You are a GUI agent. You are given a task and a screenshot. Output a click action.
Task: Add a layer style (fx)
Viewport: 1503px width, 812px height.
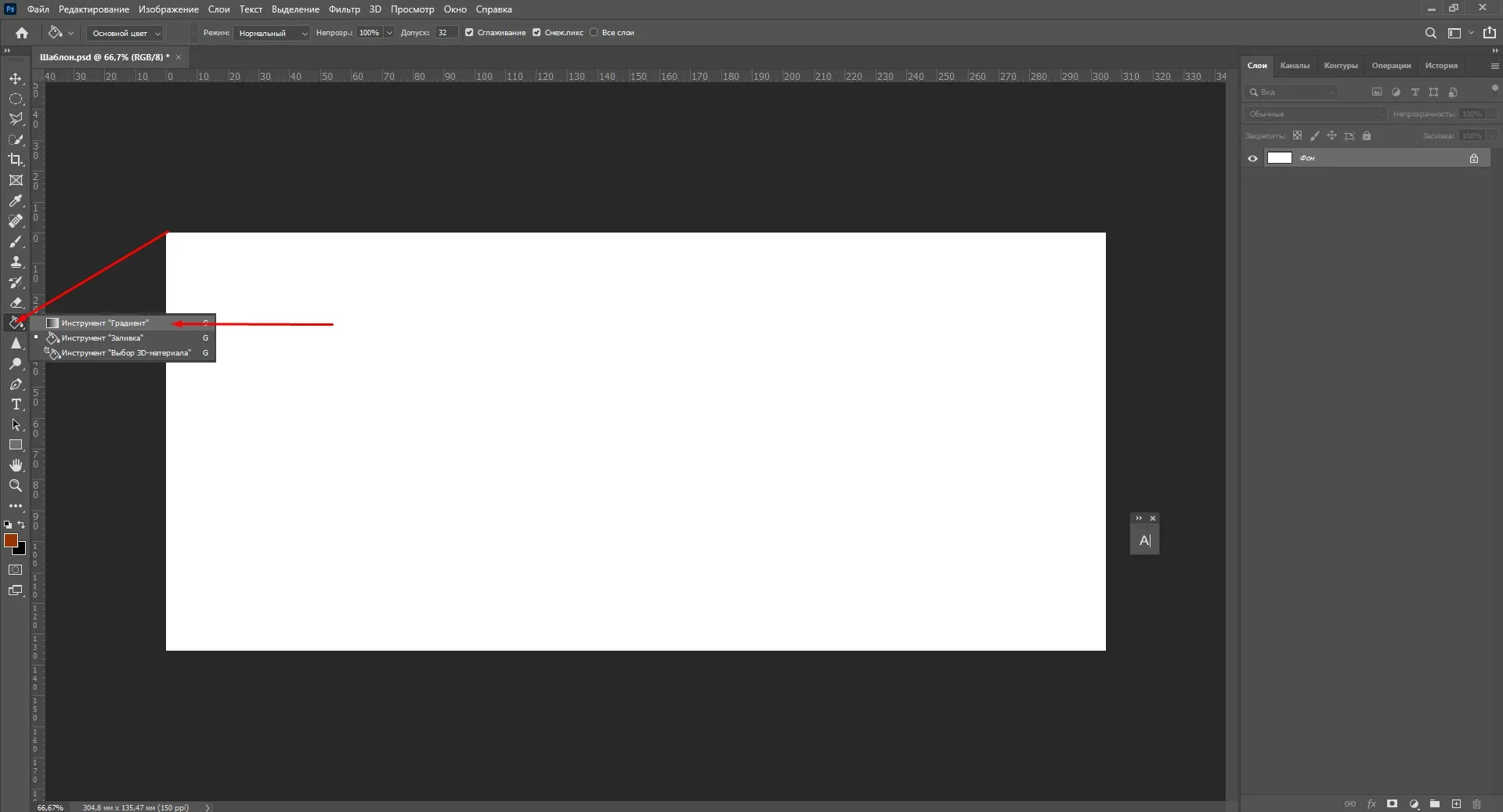coord(1371,803)
